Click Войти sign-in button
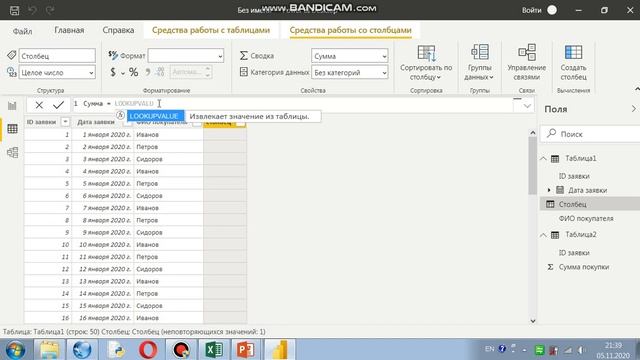The image size is (640, 360). click(531, 10)
